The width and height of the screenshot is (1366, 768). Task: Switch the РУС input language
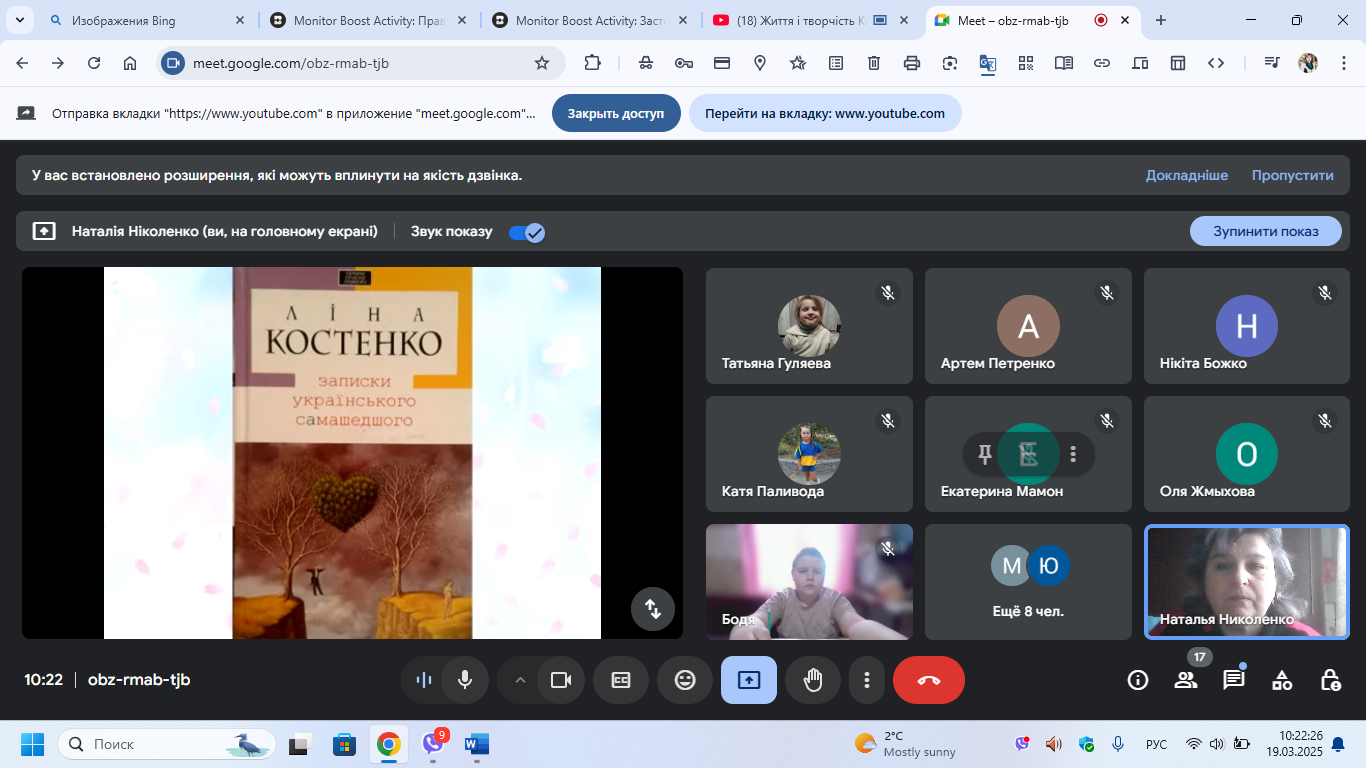[1156, 744]
